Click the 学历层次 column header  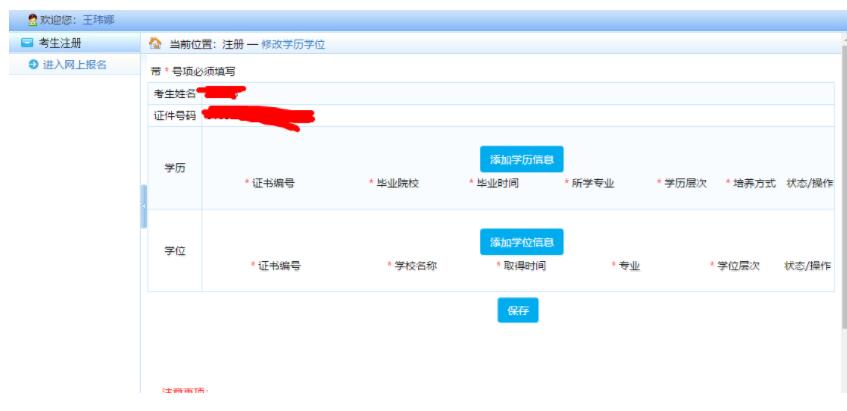685,184
